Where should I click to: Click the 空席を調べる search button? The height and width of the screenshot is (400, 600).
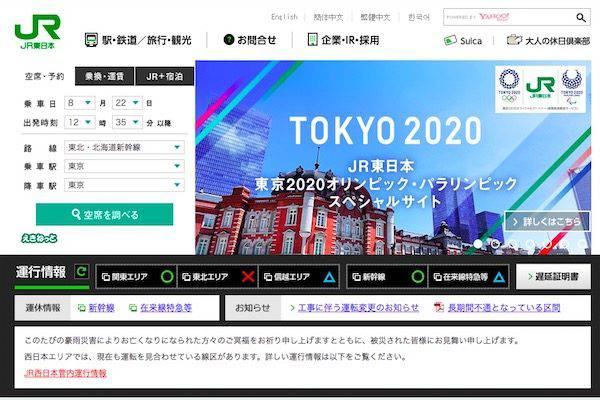pos(104,214)
